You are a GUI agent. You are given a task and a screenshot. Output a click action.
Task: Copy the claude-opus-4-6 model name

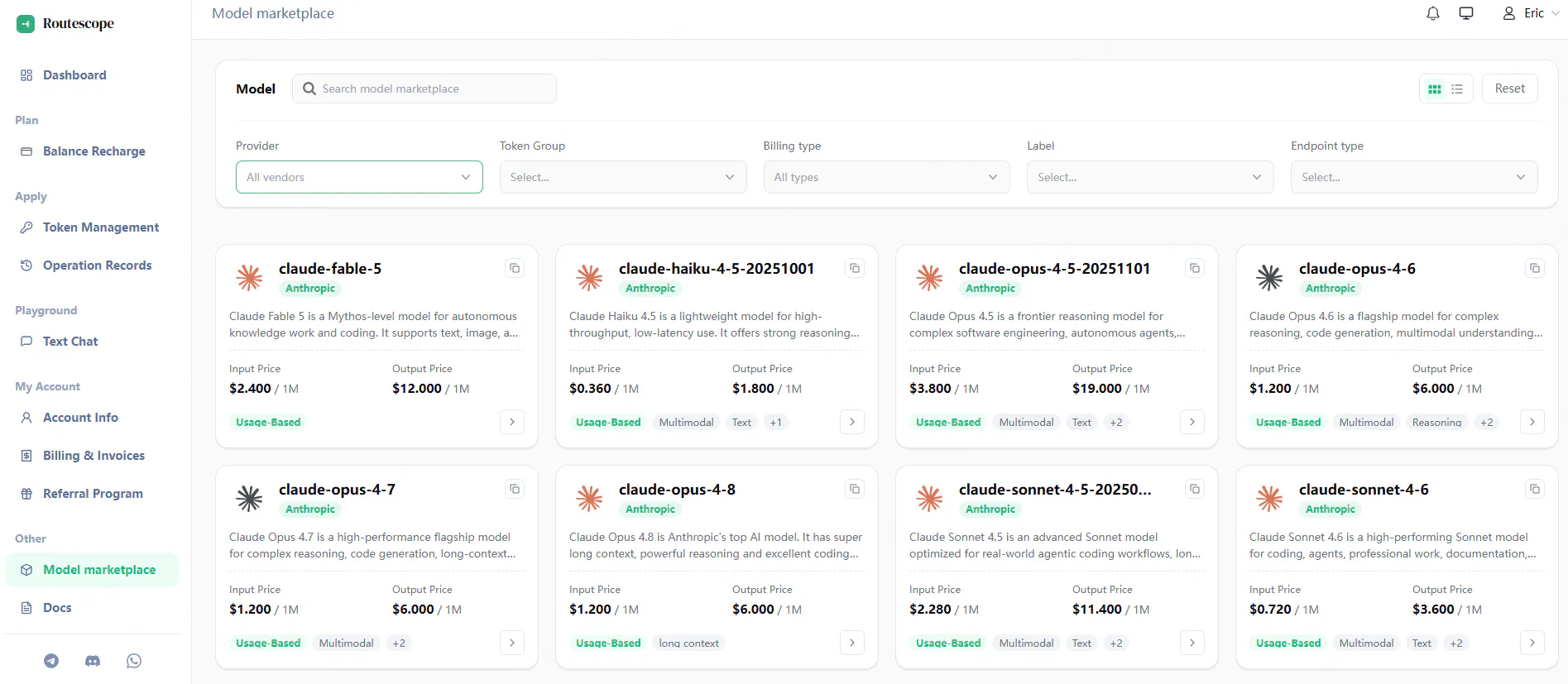(x=1535, y=268)
